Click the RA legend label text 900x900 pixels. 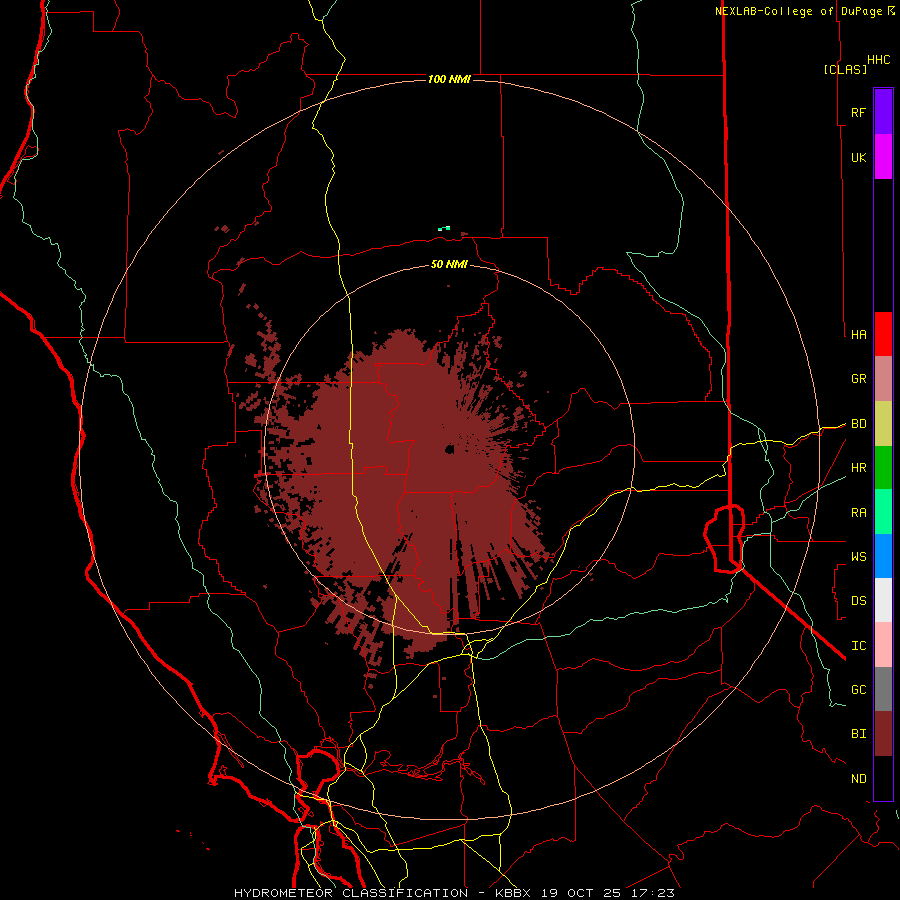click(x=858, y=513)
